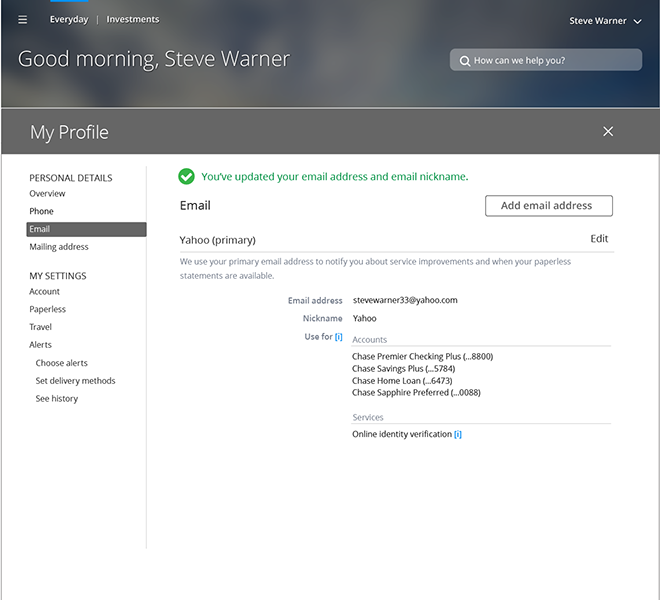Click the PERSONAL DETAILS section heading
This screenshot has height=600, width=660.
71,178
